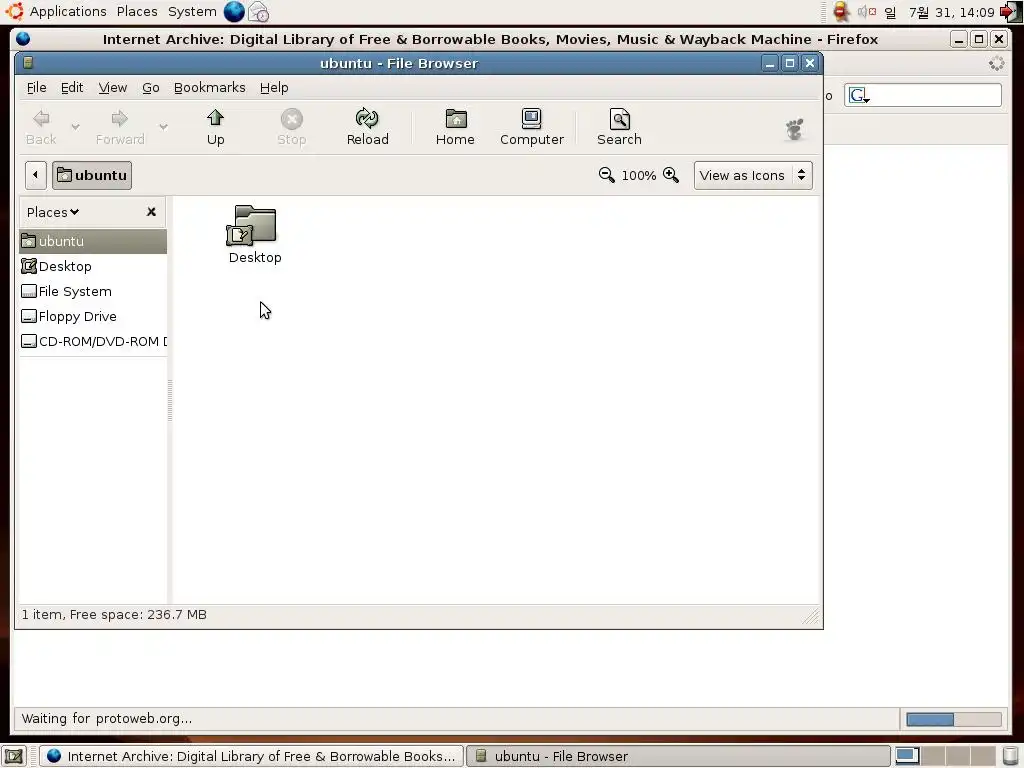1024x768 pixels.
Task: Open the Places panel menu
Action: point(136,11)
